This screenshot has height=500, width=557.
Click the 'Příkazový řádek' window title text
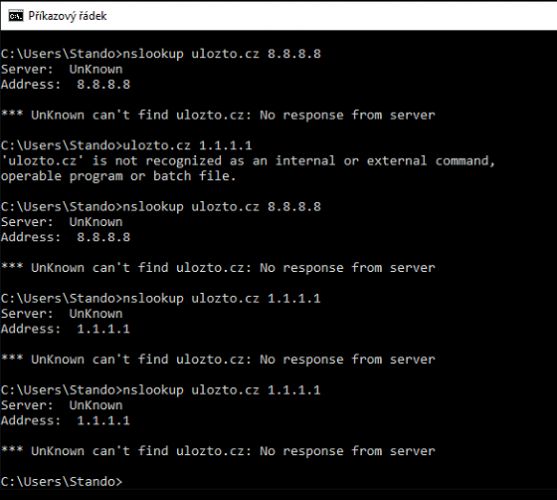coord(67,16)
